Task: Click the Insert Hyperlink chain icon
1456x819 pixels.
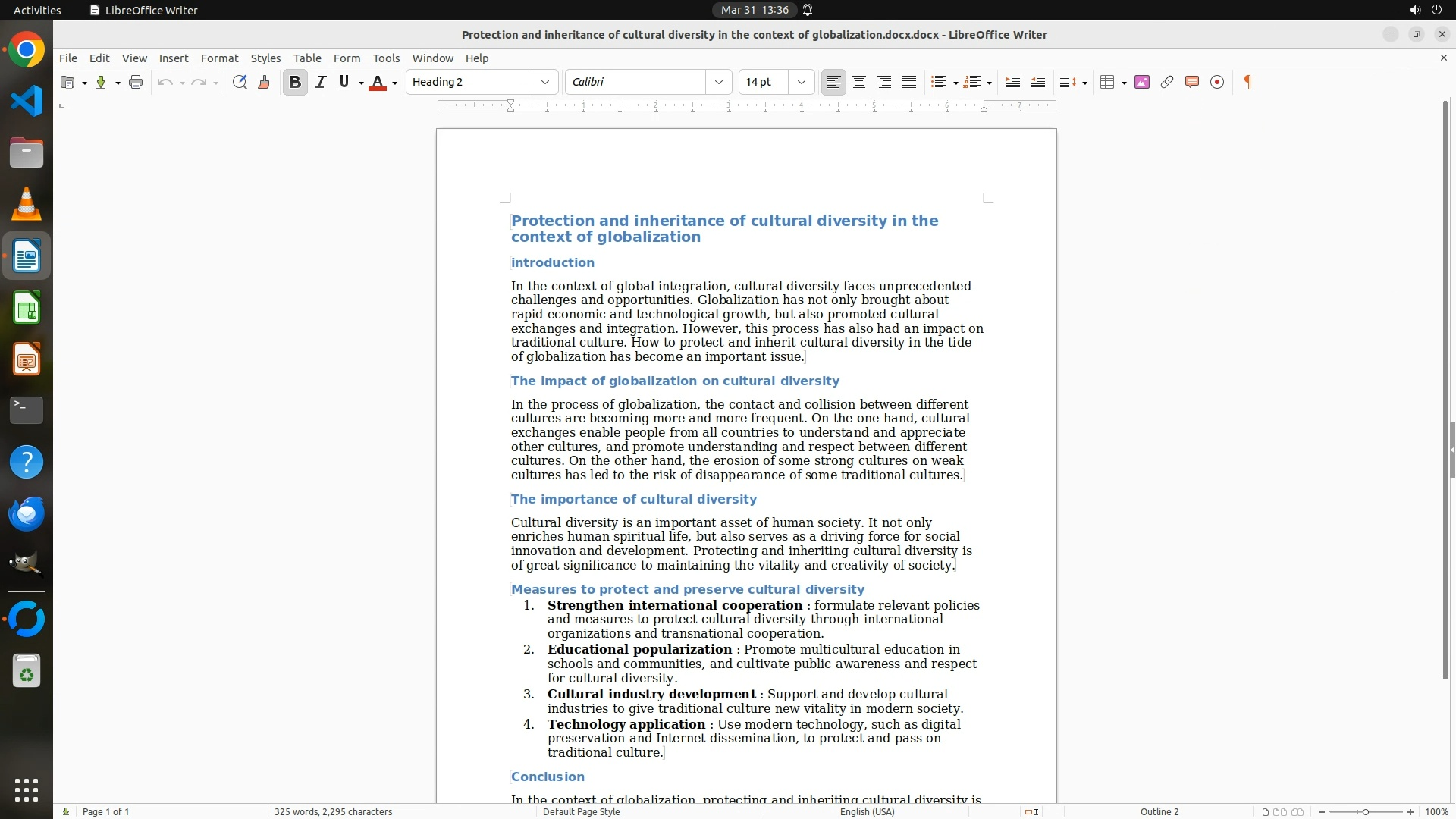Action: pyautogui.click(x=1167, y=82)
